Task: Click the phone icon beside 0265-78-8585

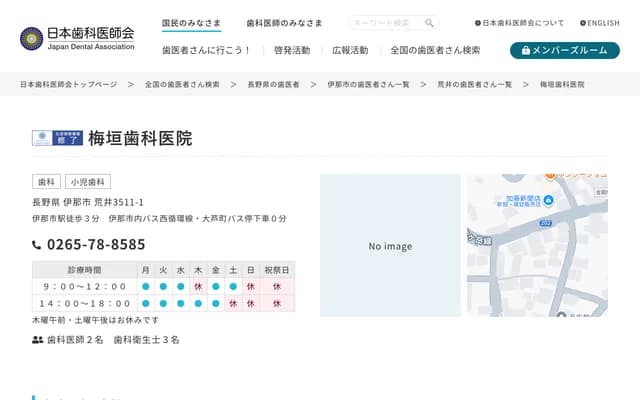Action: [x=37, y=245]
